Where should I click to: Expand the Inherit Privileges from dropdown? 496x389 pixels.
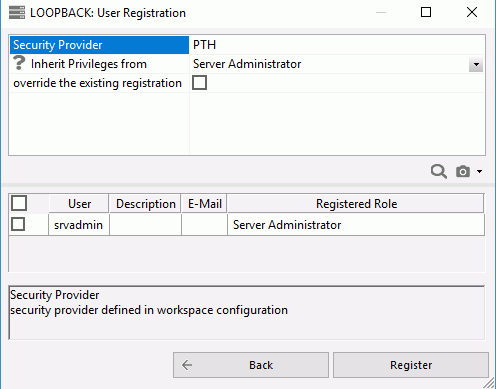(476, 64)
